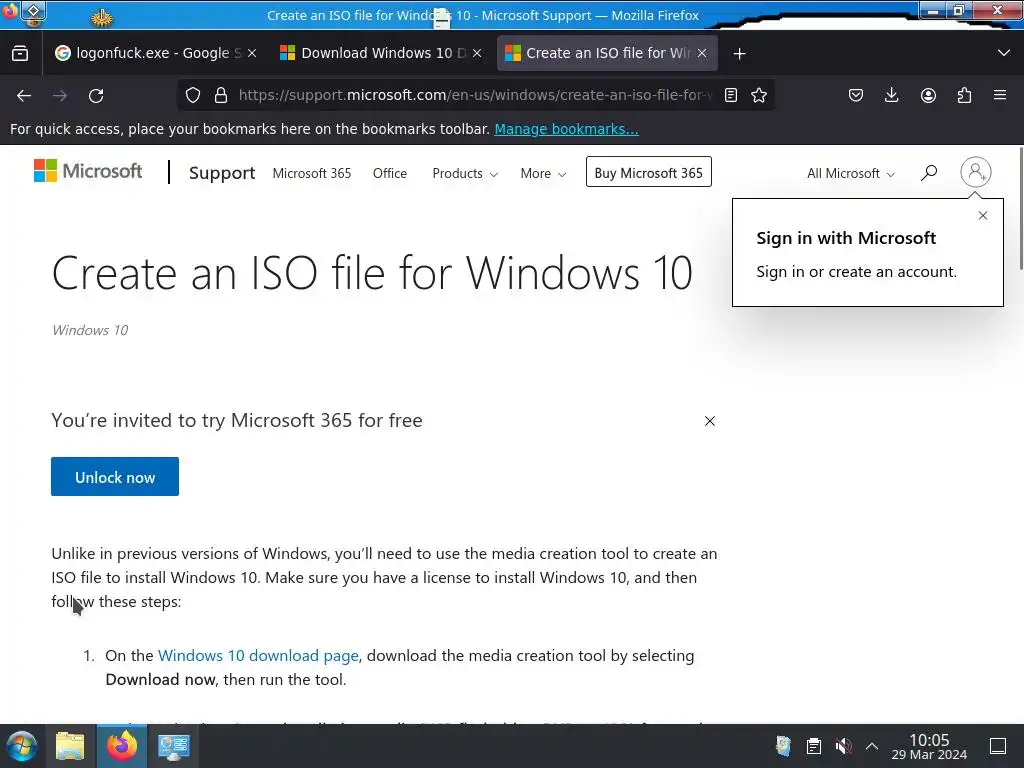The width and height of the screenshot is (1024, 768).
Task: Open the site search magnifier
Action: point(929,172)
